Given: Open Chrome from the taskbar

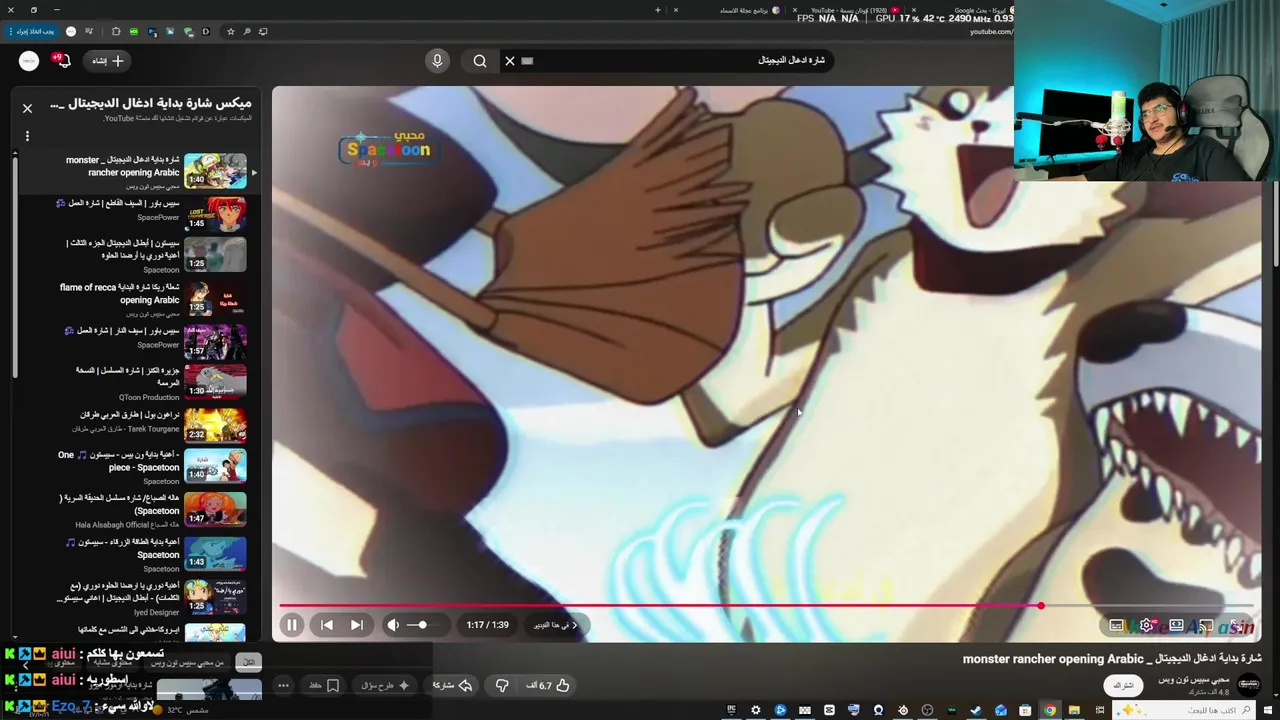Looking at the screenshot, I should 1049,710.
